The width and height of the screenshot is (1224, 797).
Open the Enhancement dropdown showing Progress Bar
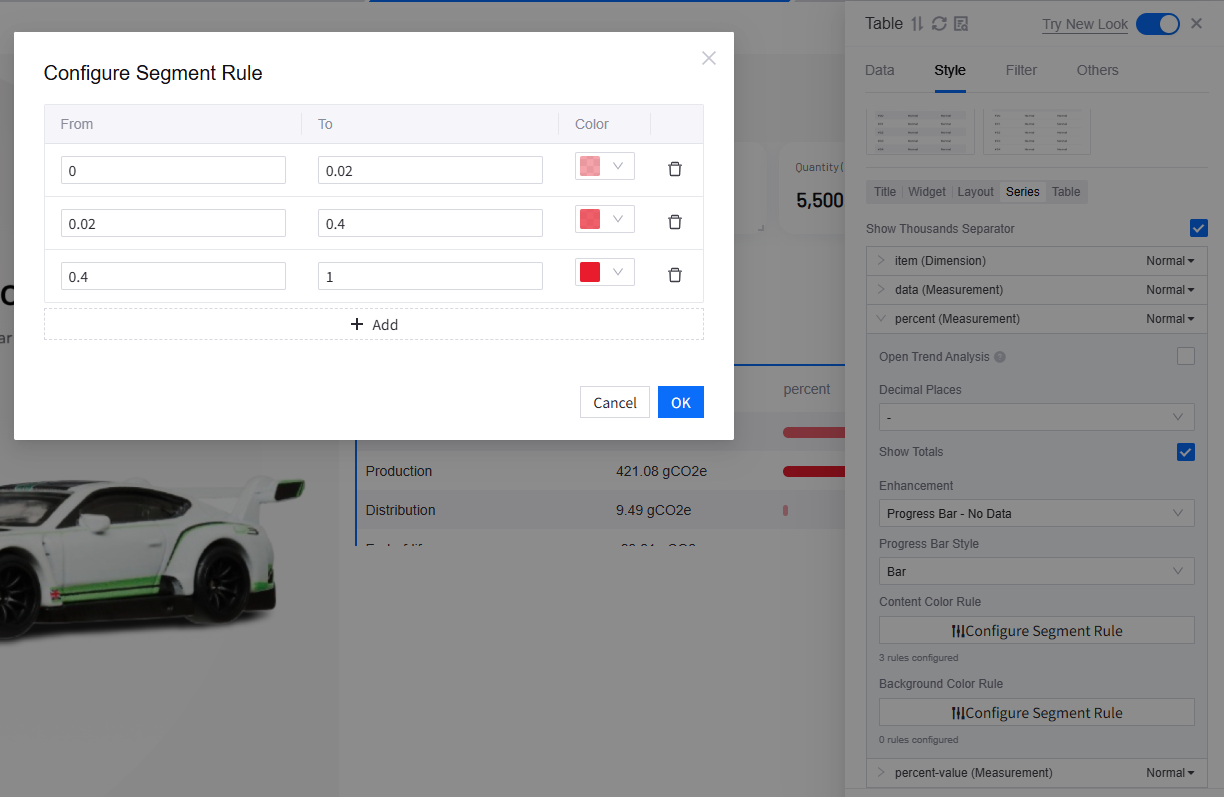click(x=1036, y=513)
